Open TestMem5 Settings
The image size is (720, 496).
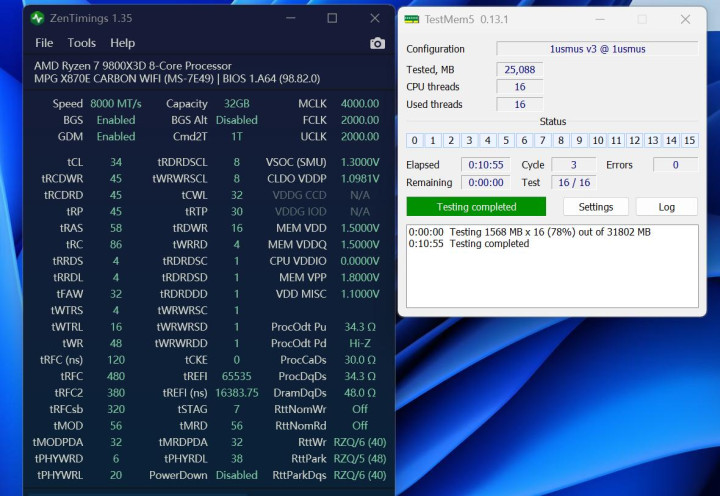tap(595, 207)
